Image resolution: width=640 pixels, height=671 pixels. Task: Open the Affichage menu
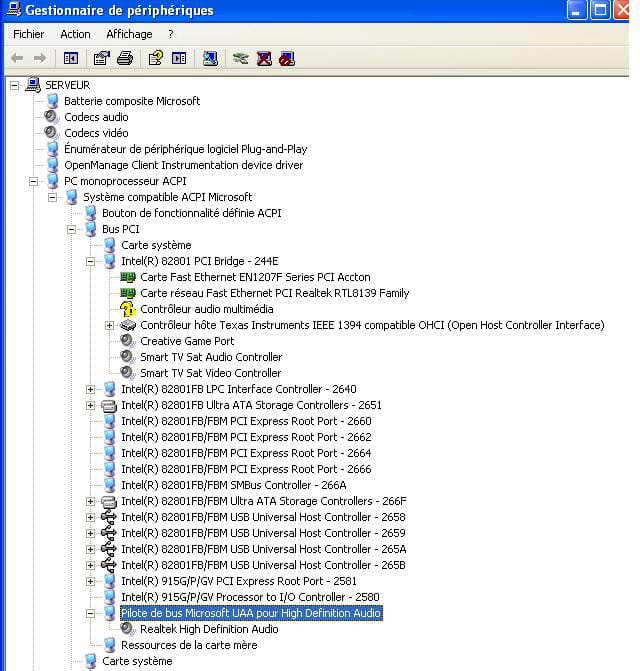[x=129, y=34]
